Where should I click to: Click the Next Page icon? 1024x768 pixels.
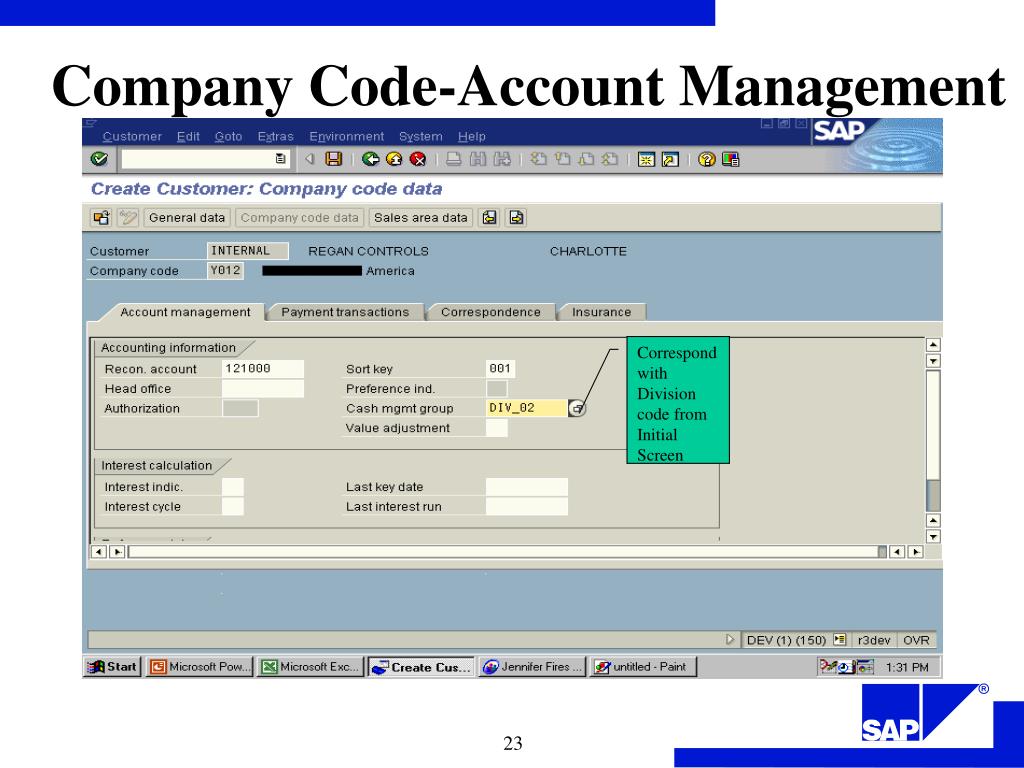pyautogui.click(x=586, y=159)
